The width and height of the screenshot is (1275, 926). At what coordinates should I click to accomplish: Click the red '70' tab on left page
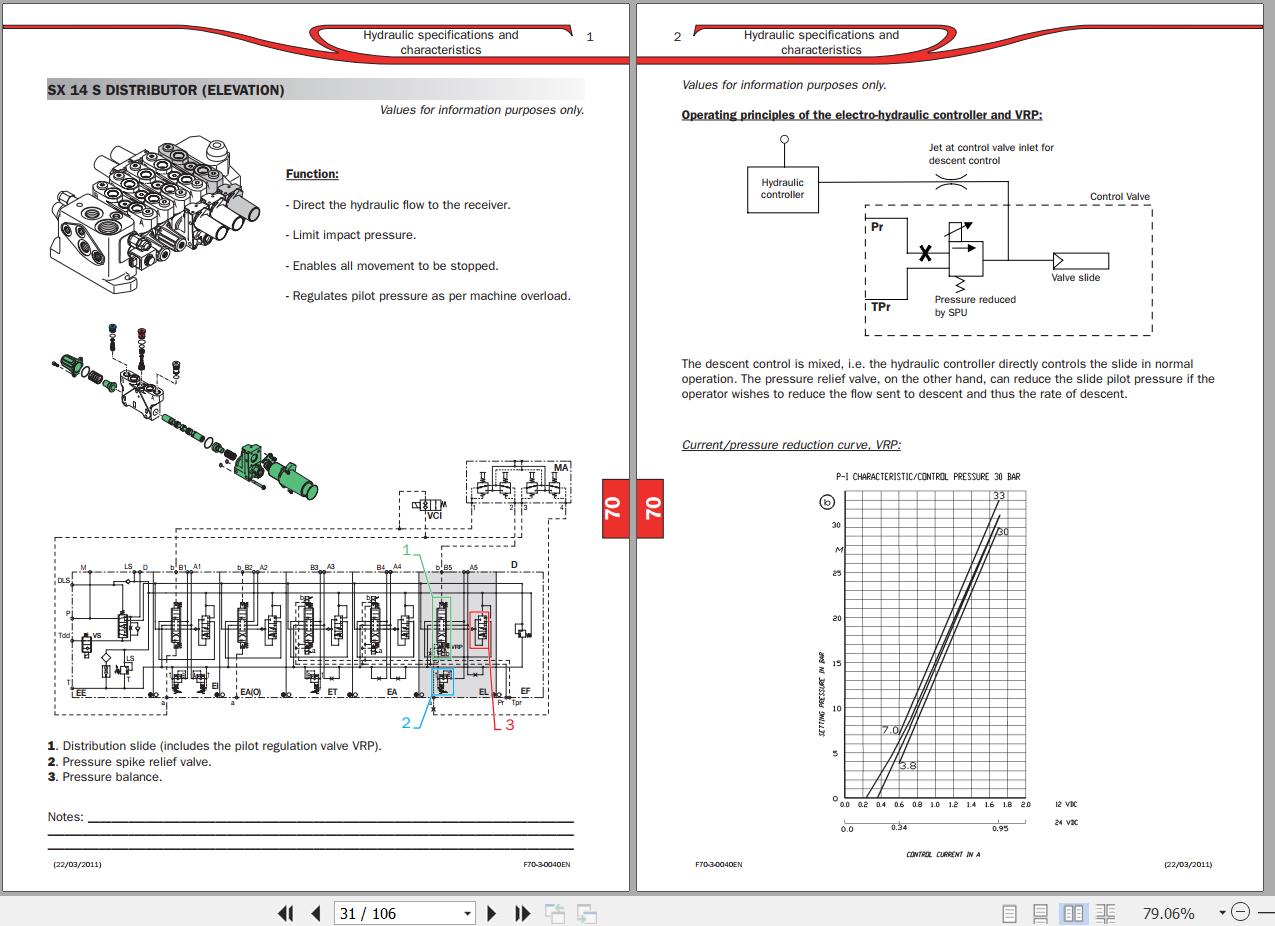(x=614, y=508)
